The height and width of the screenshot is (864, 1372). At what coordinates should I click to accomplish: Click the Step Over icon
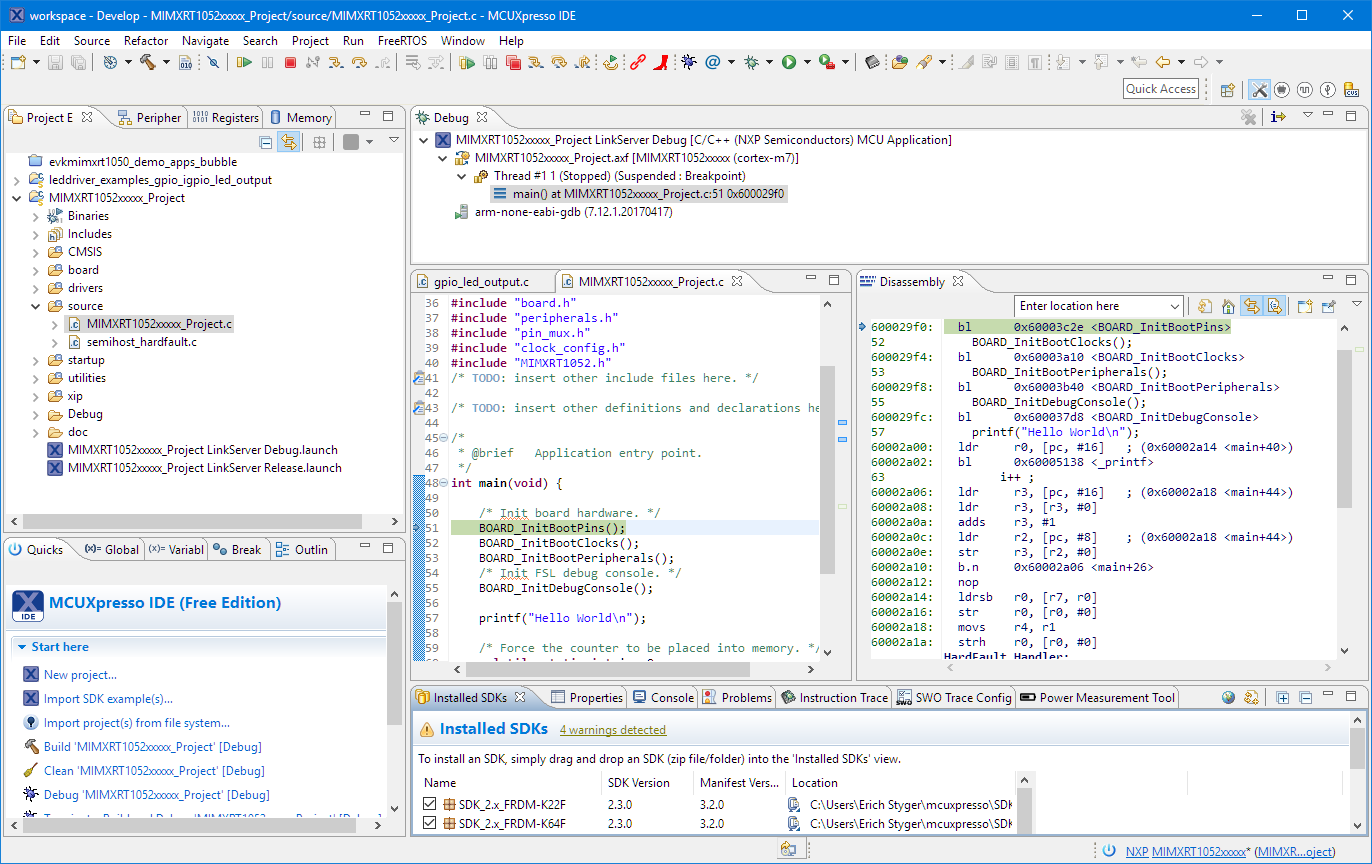[x=359, y=62]
